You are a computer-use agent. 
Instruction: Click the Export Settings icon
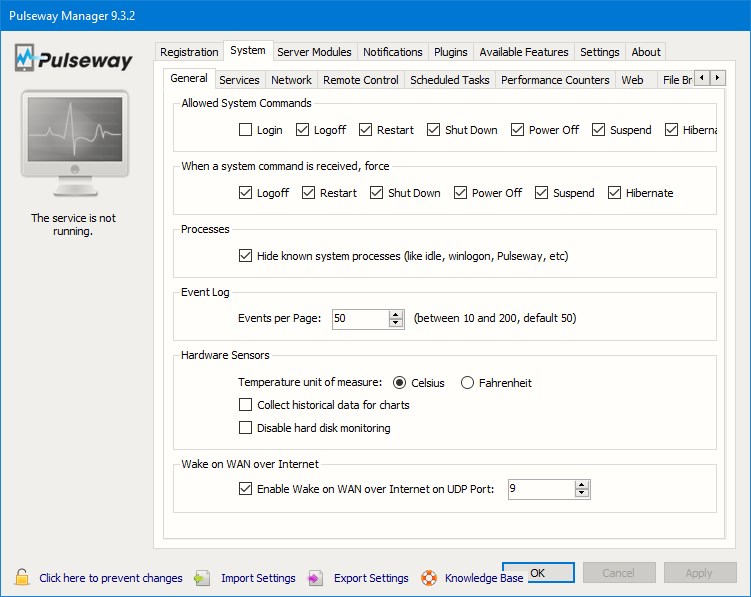[315, 577]
